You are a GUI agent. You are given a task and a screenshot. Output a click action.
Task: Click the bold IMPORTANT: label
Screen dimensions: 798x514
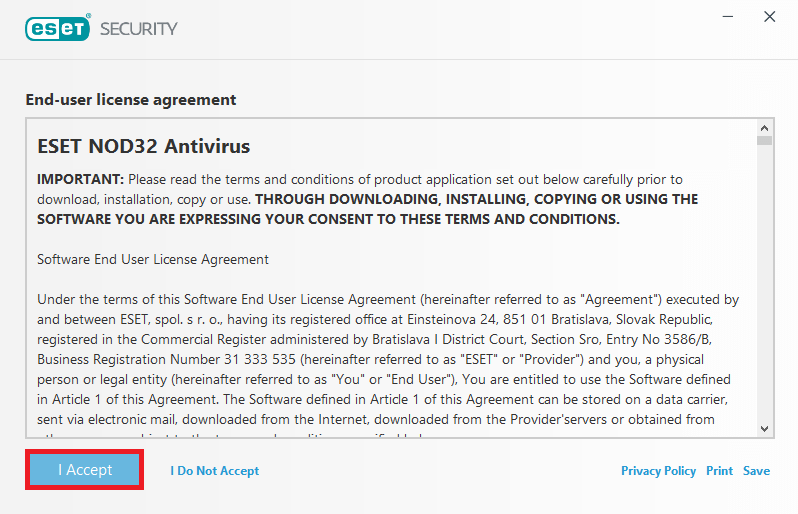80,179
